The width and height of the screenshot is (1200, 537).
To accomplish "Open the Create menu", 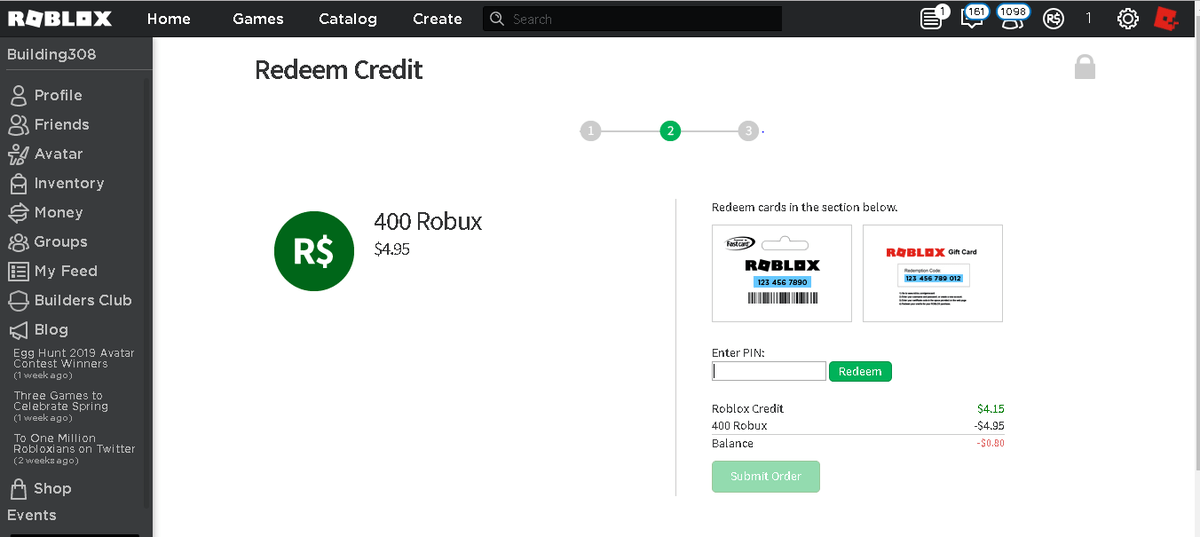I will [x=437, y=18].
